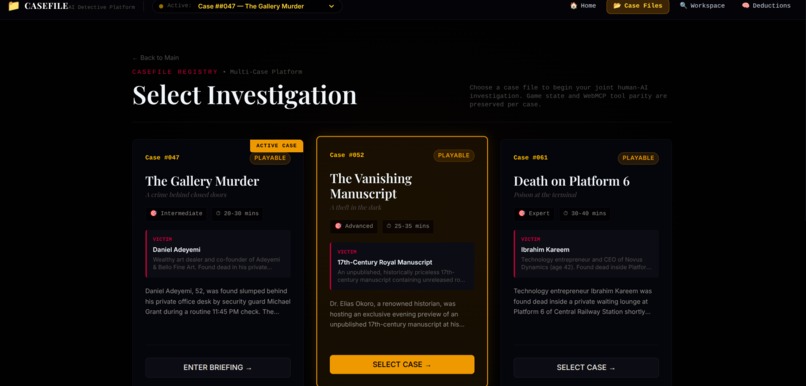Follow the Back to Main link
Screen dimensions: 806x386
click(156, 58)
